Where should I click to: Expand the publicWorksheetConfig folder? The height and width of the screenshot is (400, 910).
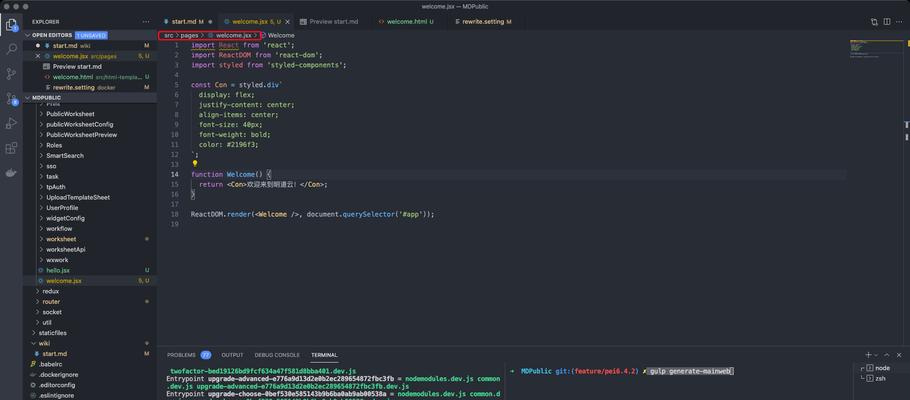point(80,124)
